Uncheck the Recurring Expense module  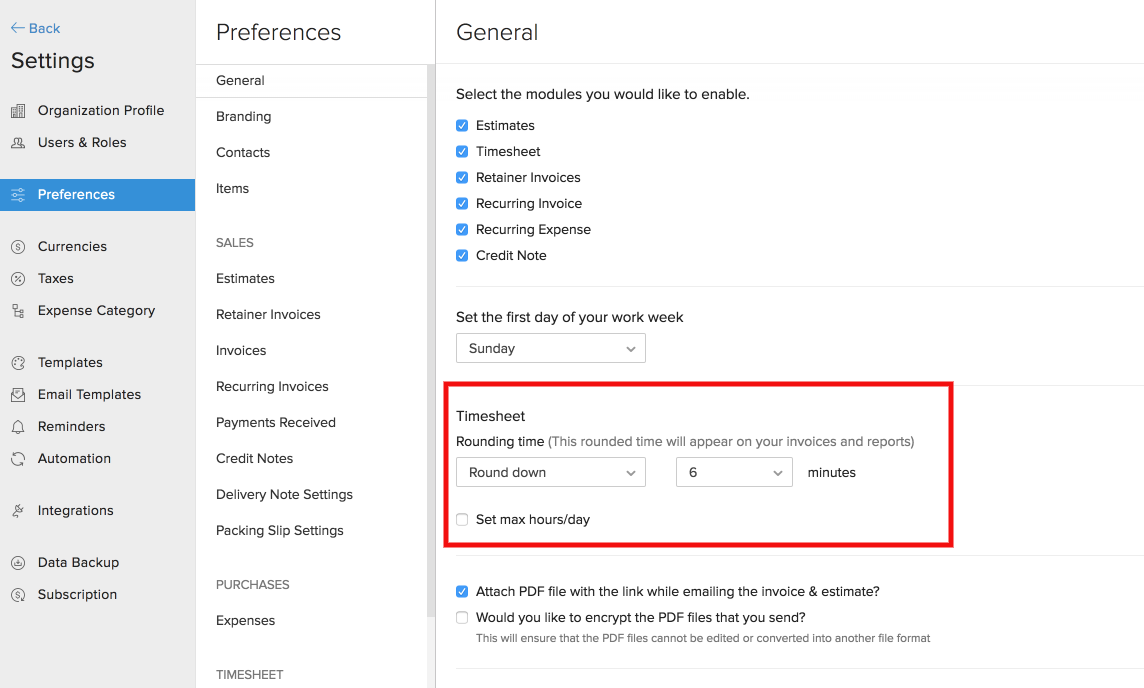462,230
